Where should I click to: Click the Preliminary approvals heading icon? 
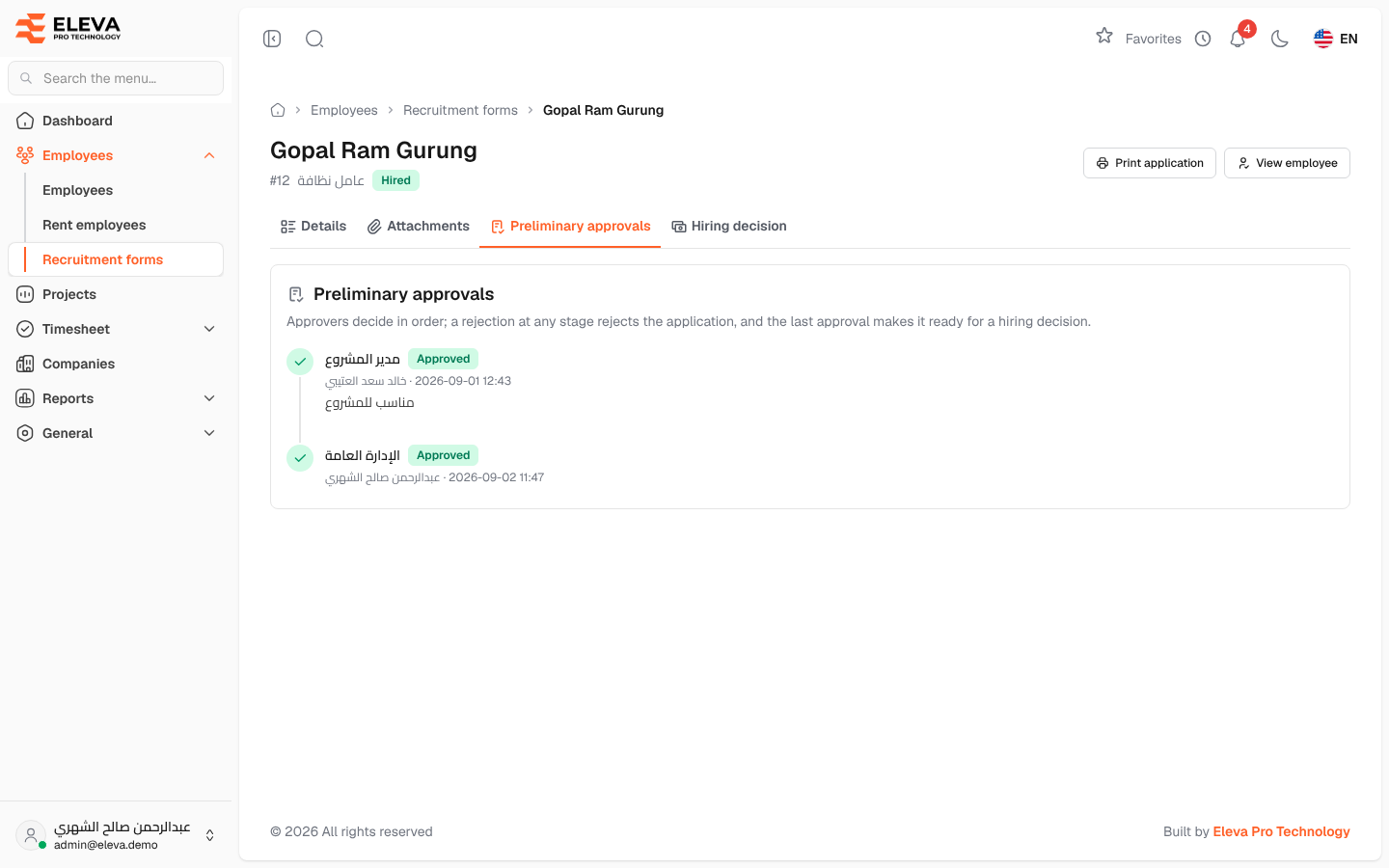296,294
